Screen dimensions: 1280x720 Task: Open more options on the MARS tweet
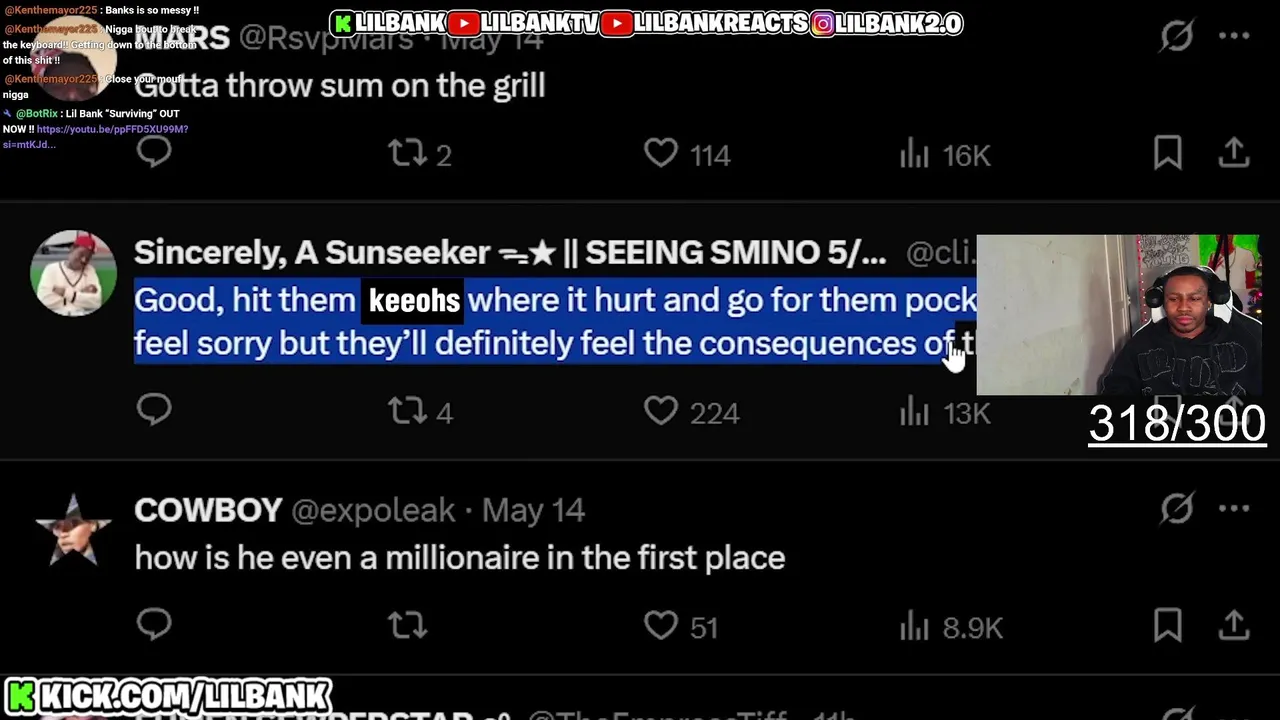(1234, 36)
